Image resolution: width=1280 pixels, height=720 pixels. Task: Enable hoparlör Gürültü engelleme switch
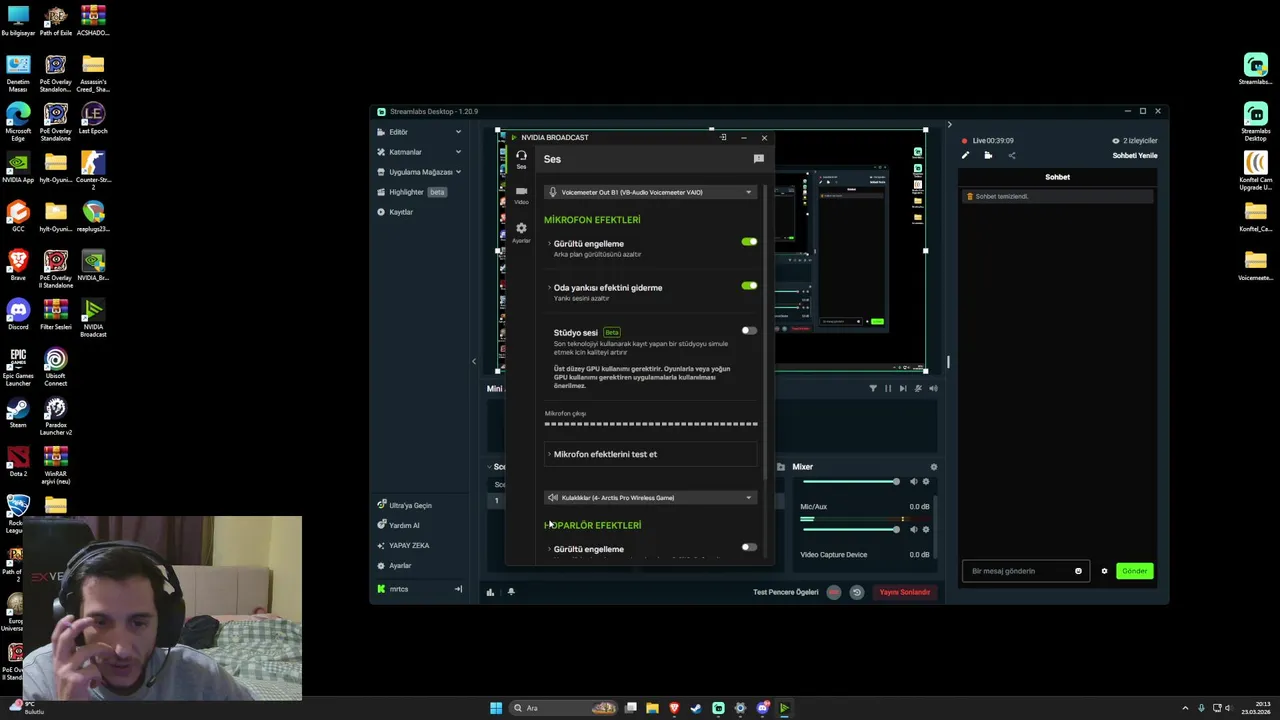tap(749, 547)
